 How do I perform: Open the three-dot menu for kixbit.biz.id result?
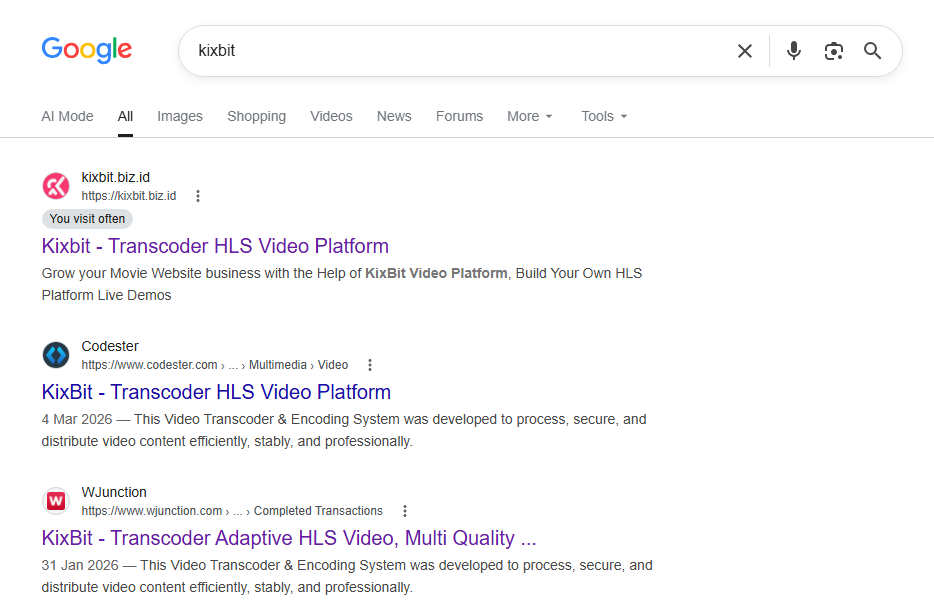click(198, 196)
